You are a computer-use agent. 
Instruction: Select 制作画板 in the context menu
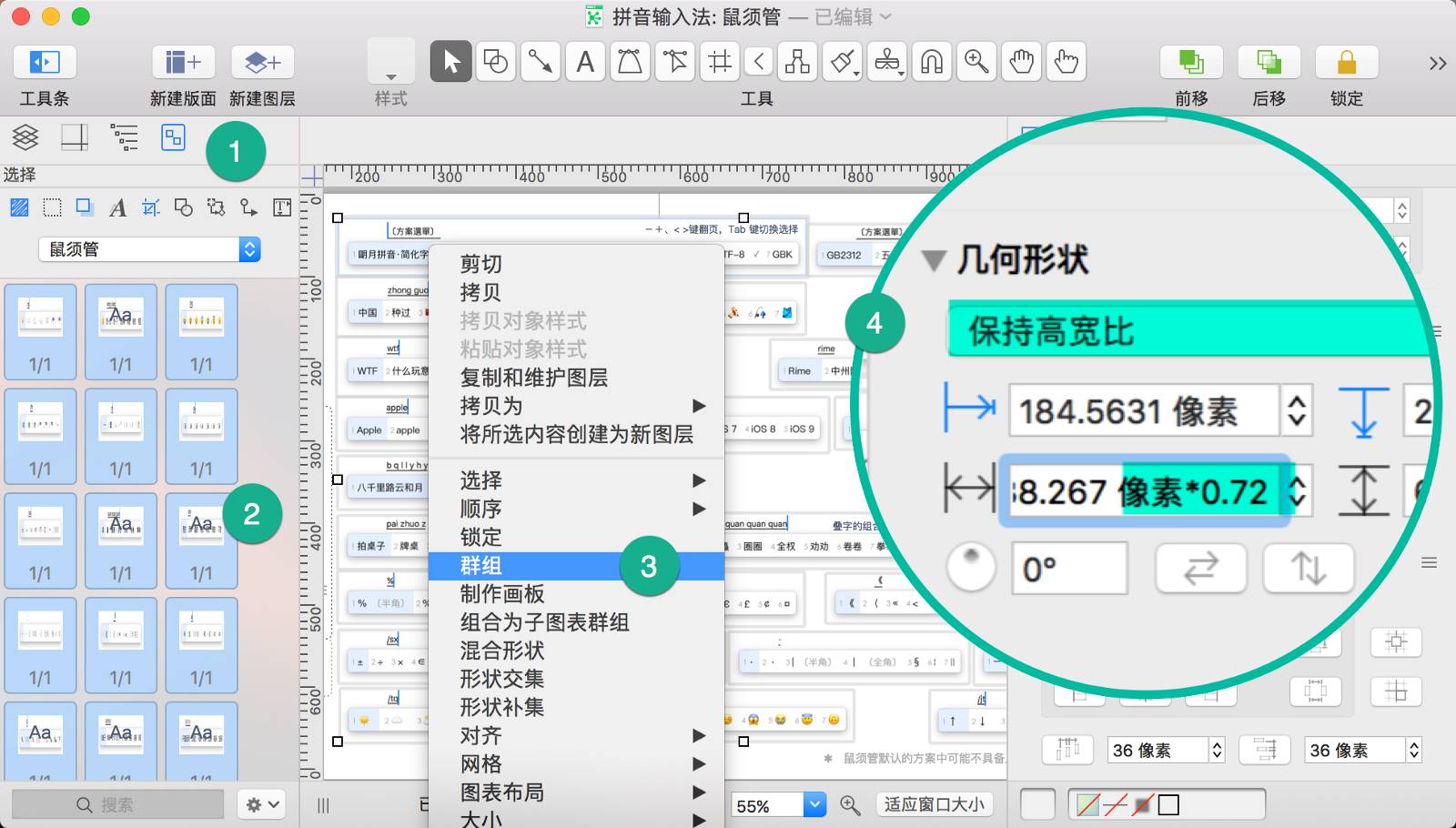click(x=502, y=594)
